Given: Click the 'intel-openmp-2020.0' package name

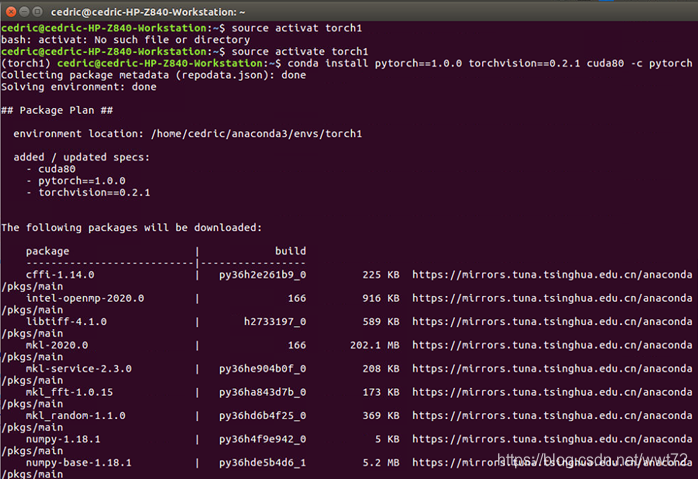Looking at the screenshot, I should 85,298.
